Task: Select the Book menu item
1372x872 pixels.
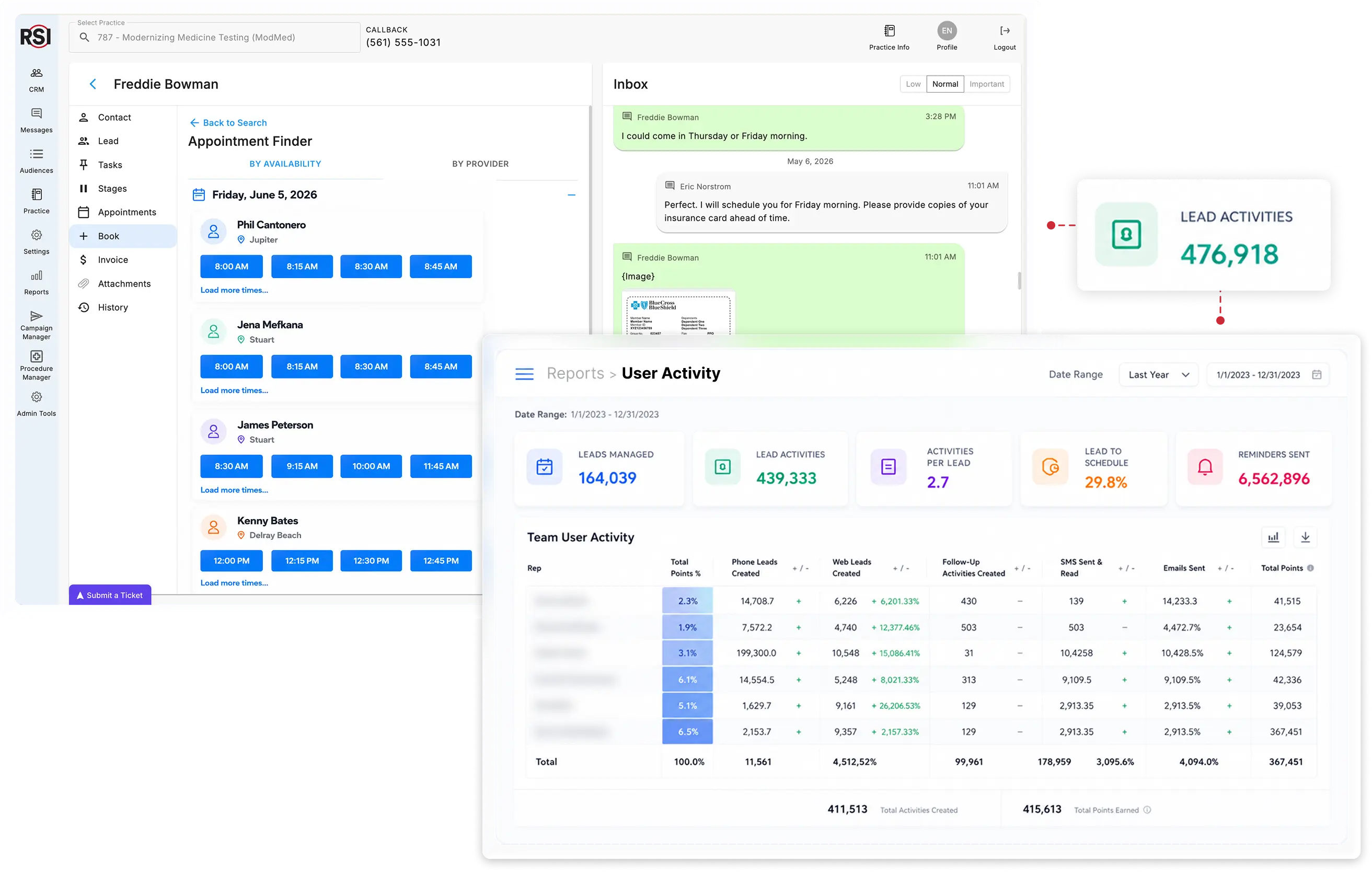Action: click(x=123, y=236)
